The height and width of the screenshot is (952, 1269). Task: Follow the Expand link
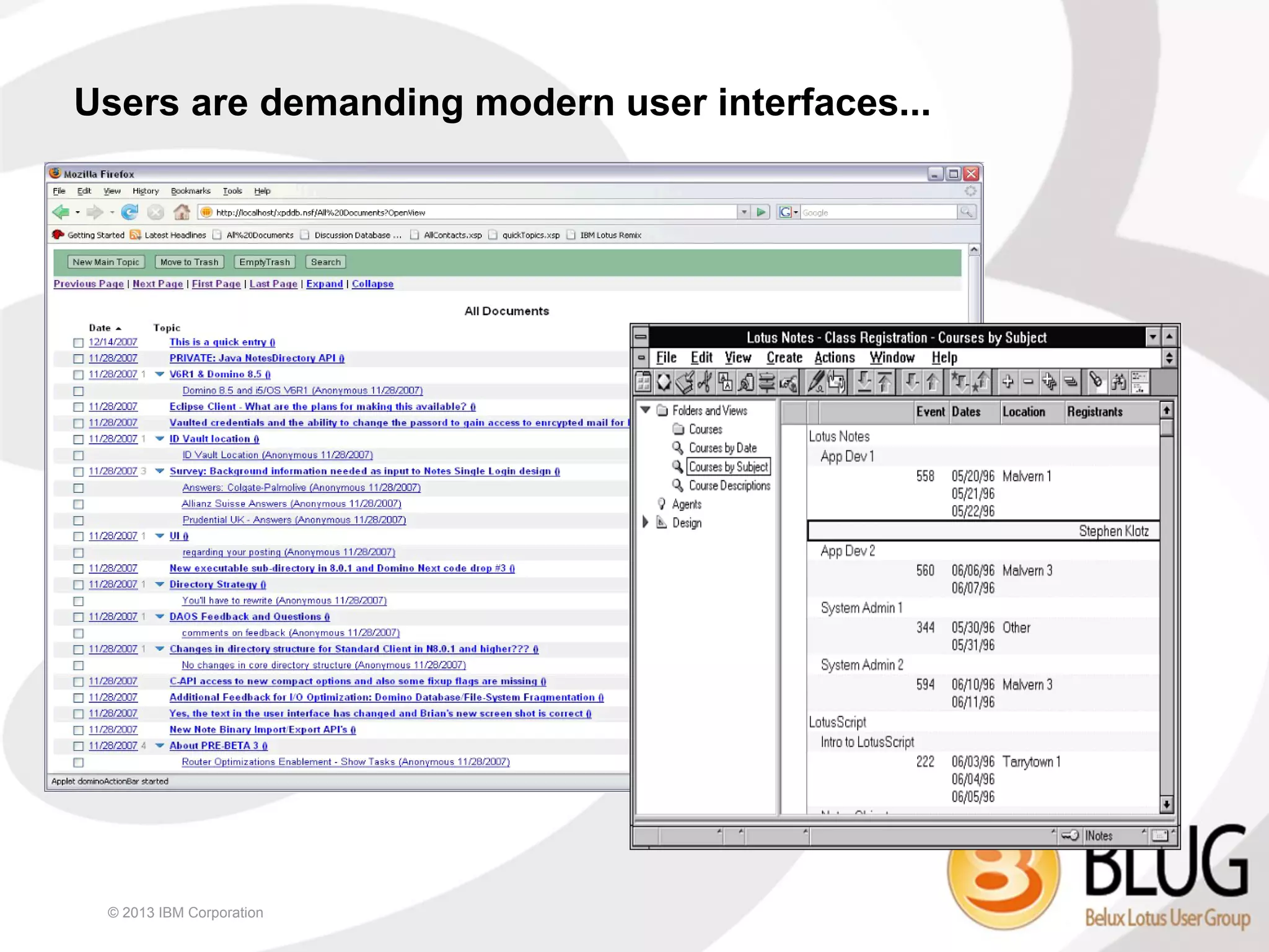(325, 284)
